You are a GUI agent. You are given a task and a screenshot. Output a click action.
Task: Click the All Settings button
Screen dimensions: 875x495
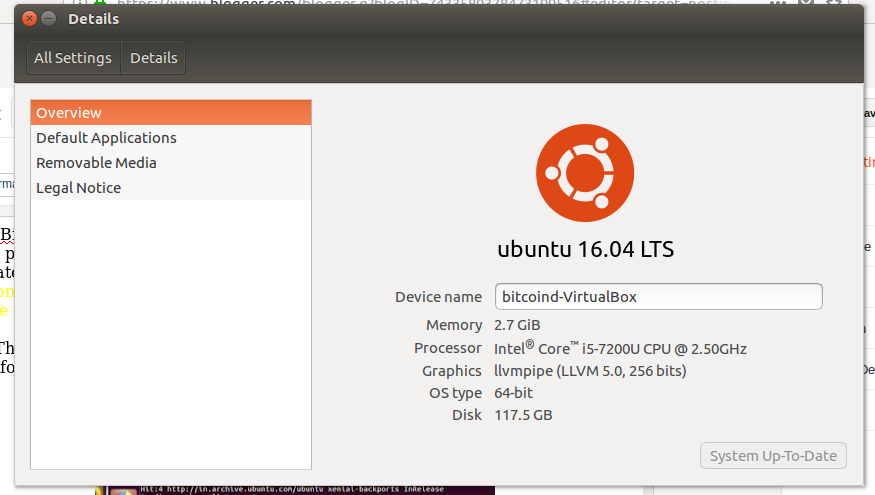coord(73,58)
